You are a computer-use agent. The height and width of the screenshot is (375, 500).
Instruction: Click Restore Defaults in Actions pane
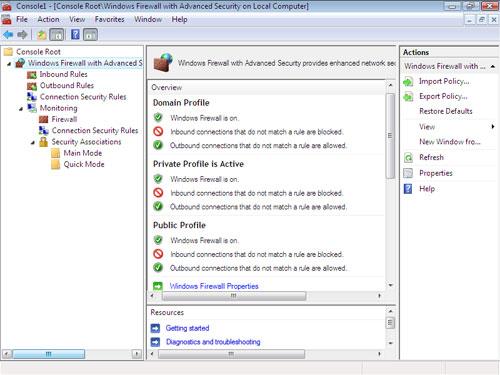click(x=446, y=111)
